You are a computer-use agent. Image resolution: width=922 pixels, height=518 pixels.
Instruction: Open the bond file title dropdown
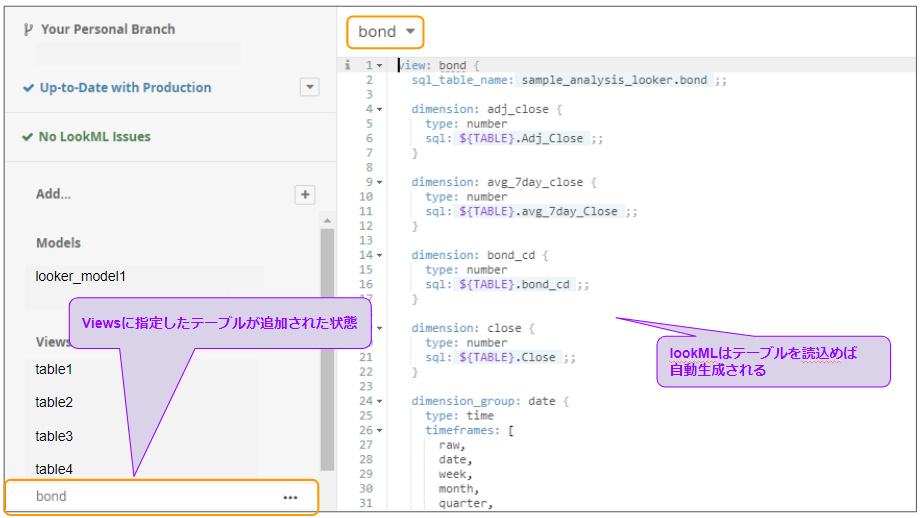pos(385,32)
